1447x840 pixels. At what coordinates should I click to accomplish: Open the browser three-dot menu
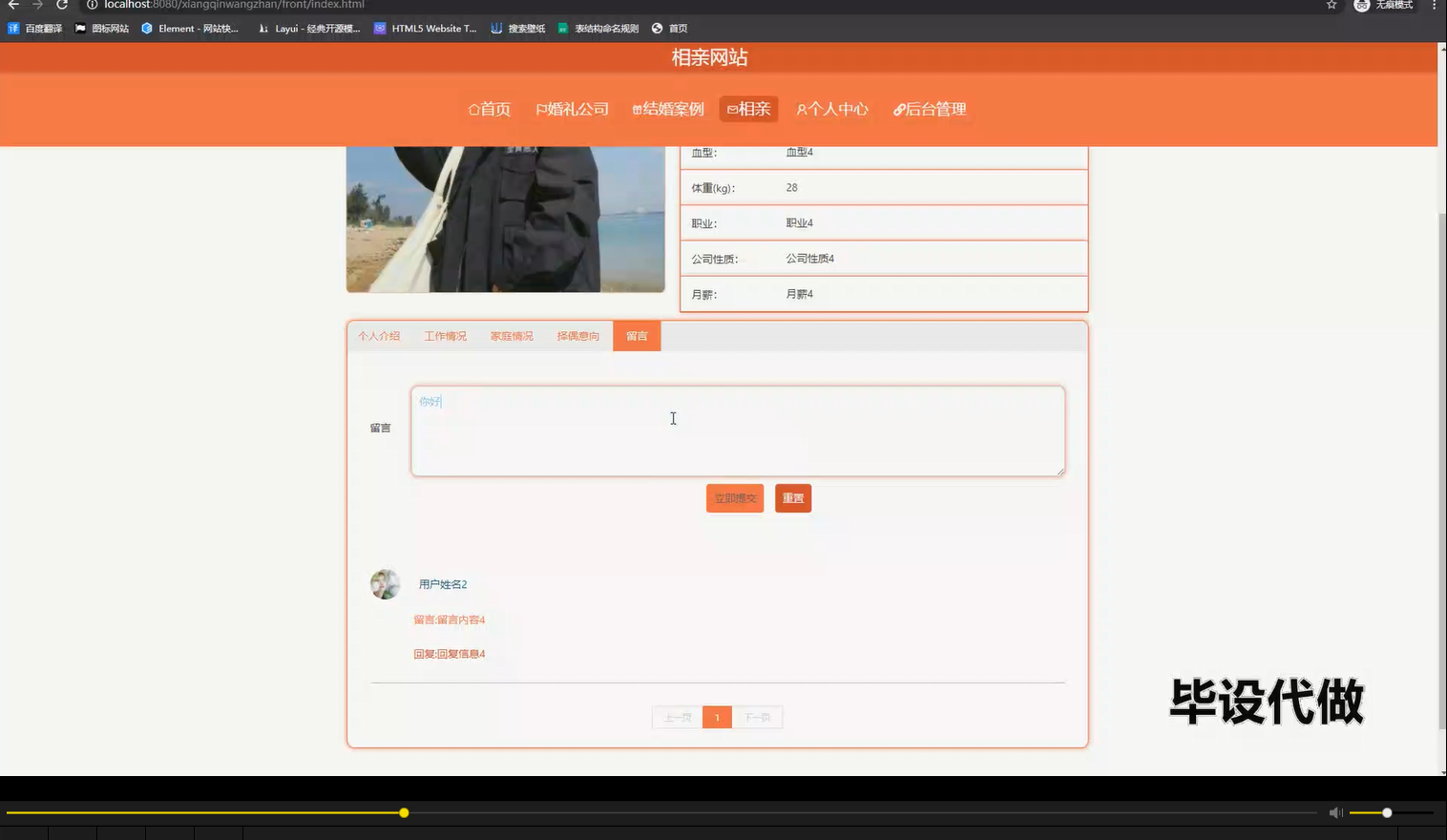(x=1434, y=5)
